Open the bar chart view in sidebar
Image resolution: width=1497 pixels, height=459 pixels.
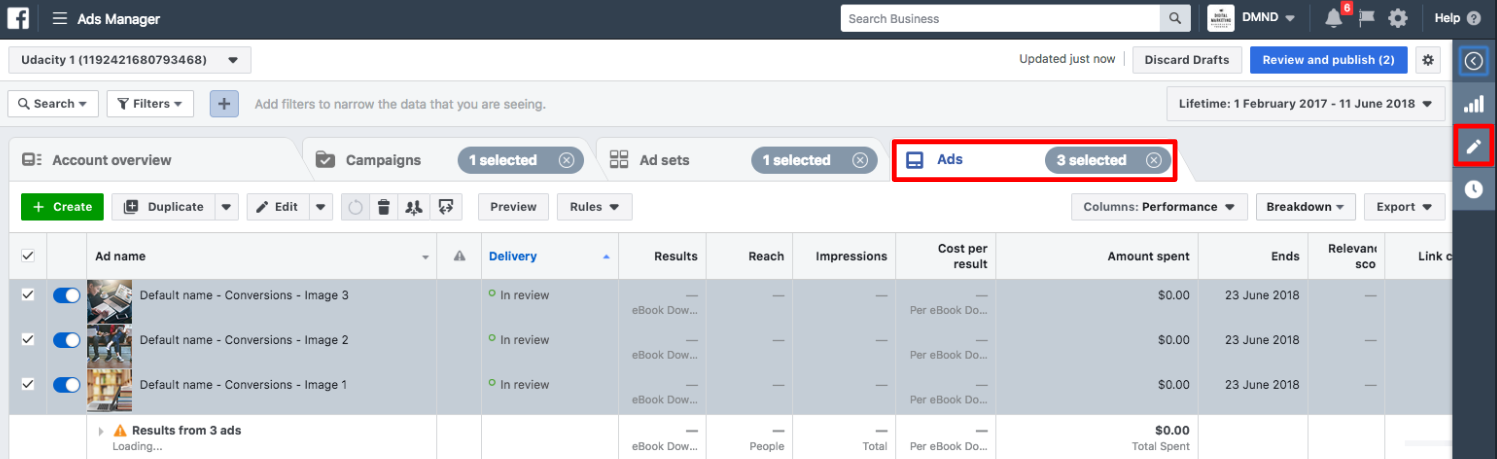[1473, 104]
